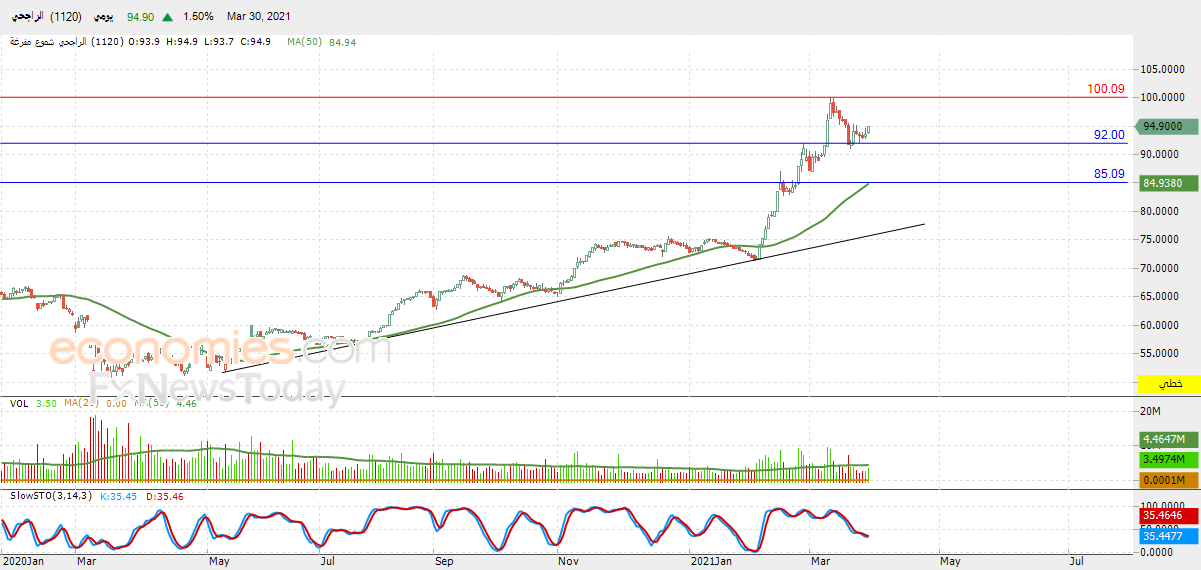
Task: Select the يومي timeframe label
Action: point(103,16)
